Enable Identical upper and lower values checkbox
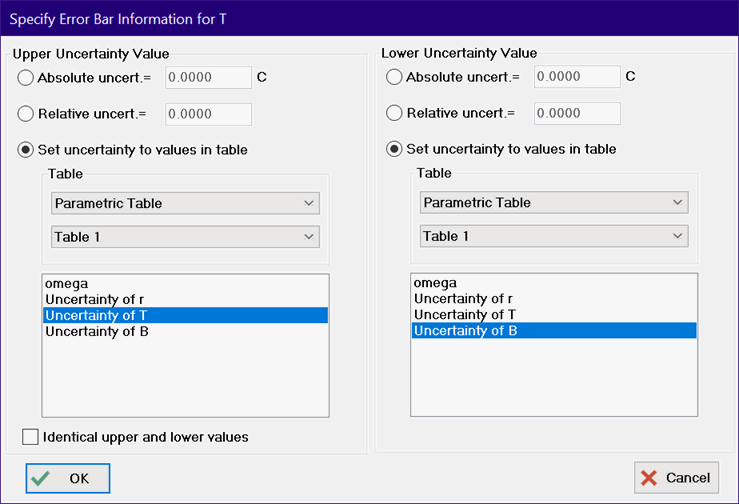Screen dimensions: 739x504 click(x=30, y=437)
